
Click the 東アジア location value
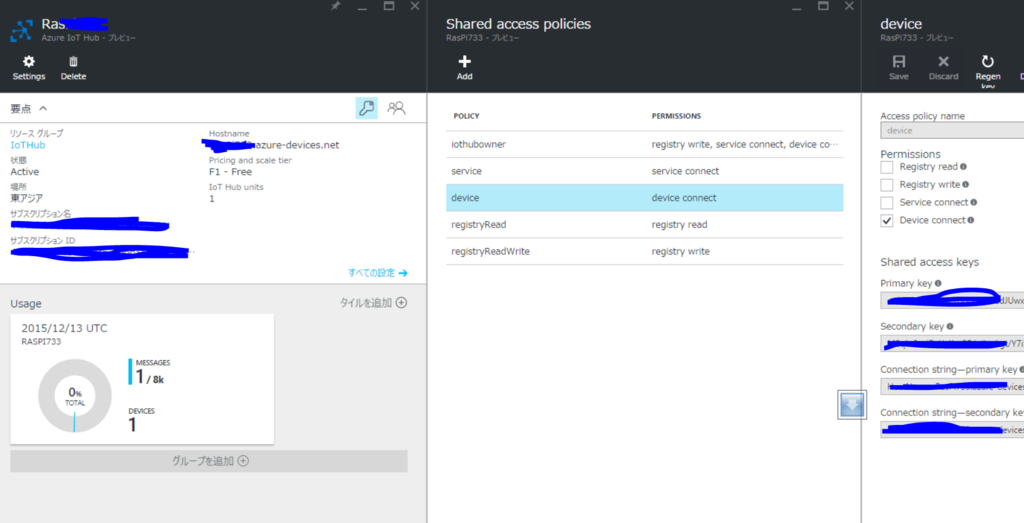click(x=27, y=198)
